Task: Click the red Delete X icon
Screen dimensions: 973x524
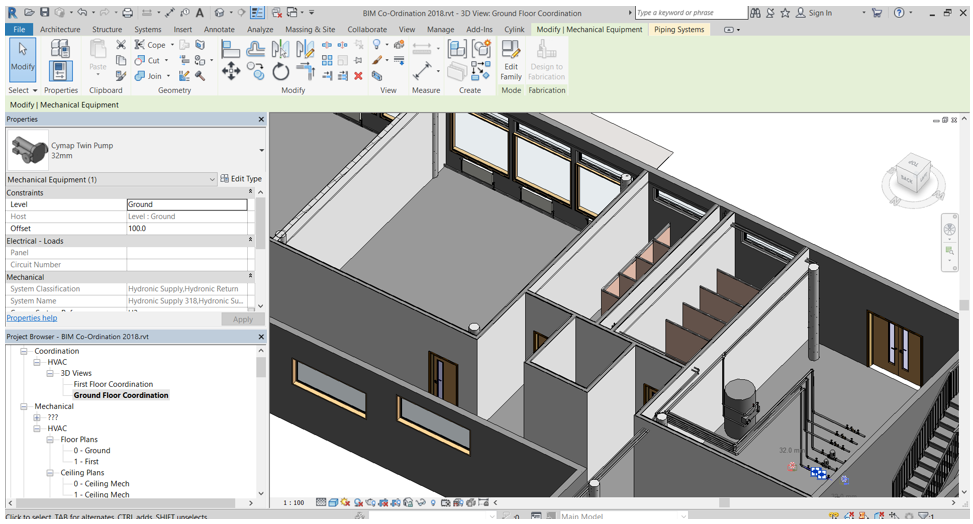Action: pos(358,76)
